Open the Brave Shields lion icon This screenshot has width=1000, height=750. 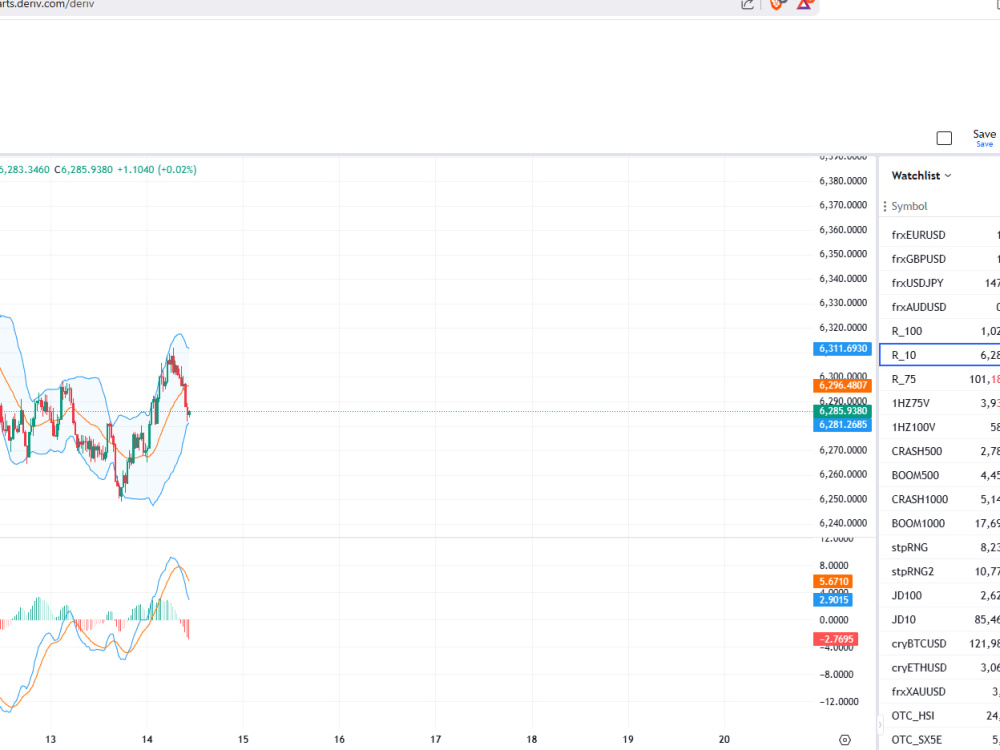point(776,4)
